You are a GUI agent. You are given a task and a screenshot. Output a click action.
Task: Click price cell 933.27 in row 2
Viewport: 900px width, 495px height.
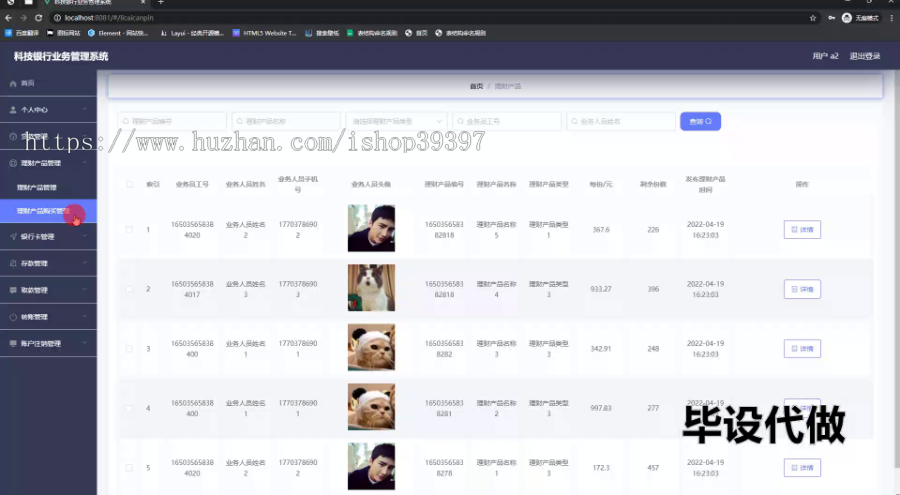(601, 289)
